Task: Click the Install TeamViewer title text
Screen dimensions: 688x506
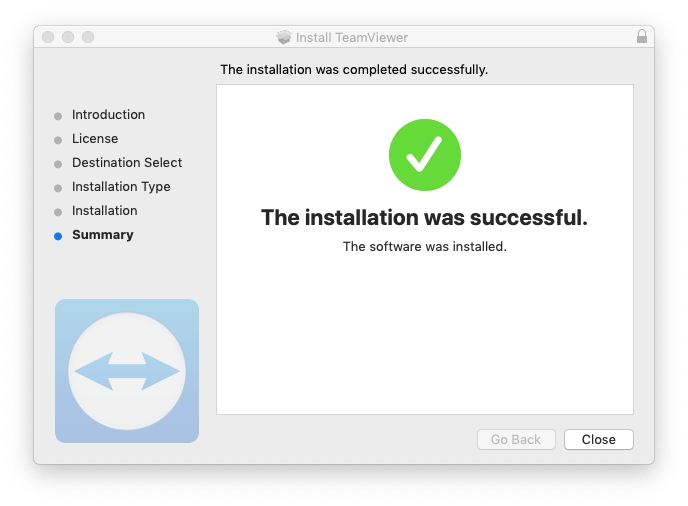Action: coord(352,37)
